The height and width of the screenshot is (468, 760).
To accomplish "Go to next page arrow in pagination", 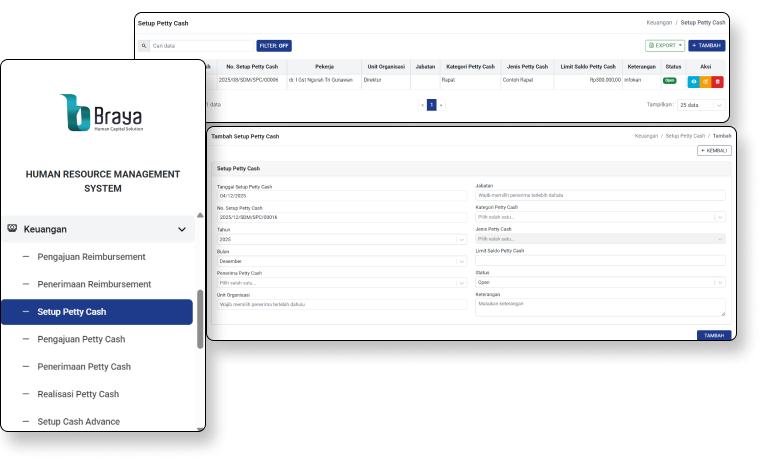I will click(x=441, y=104).
